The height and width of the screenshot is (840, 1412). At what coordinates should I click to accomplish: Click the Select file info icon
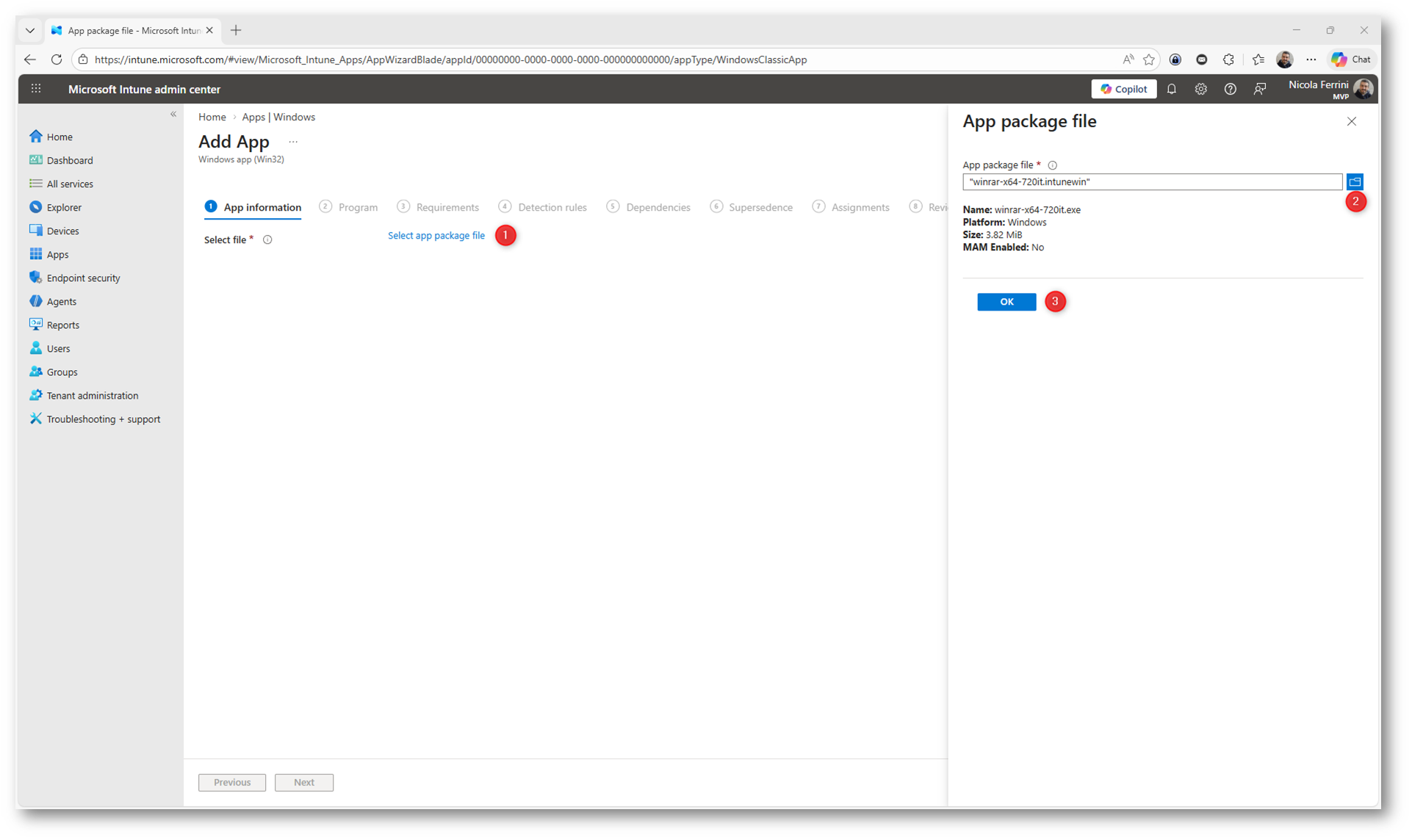(267, 240)
